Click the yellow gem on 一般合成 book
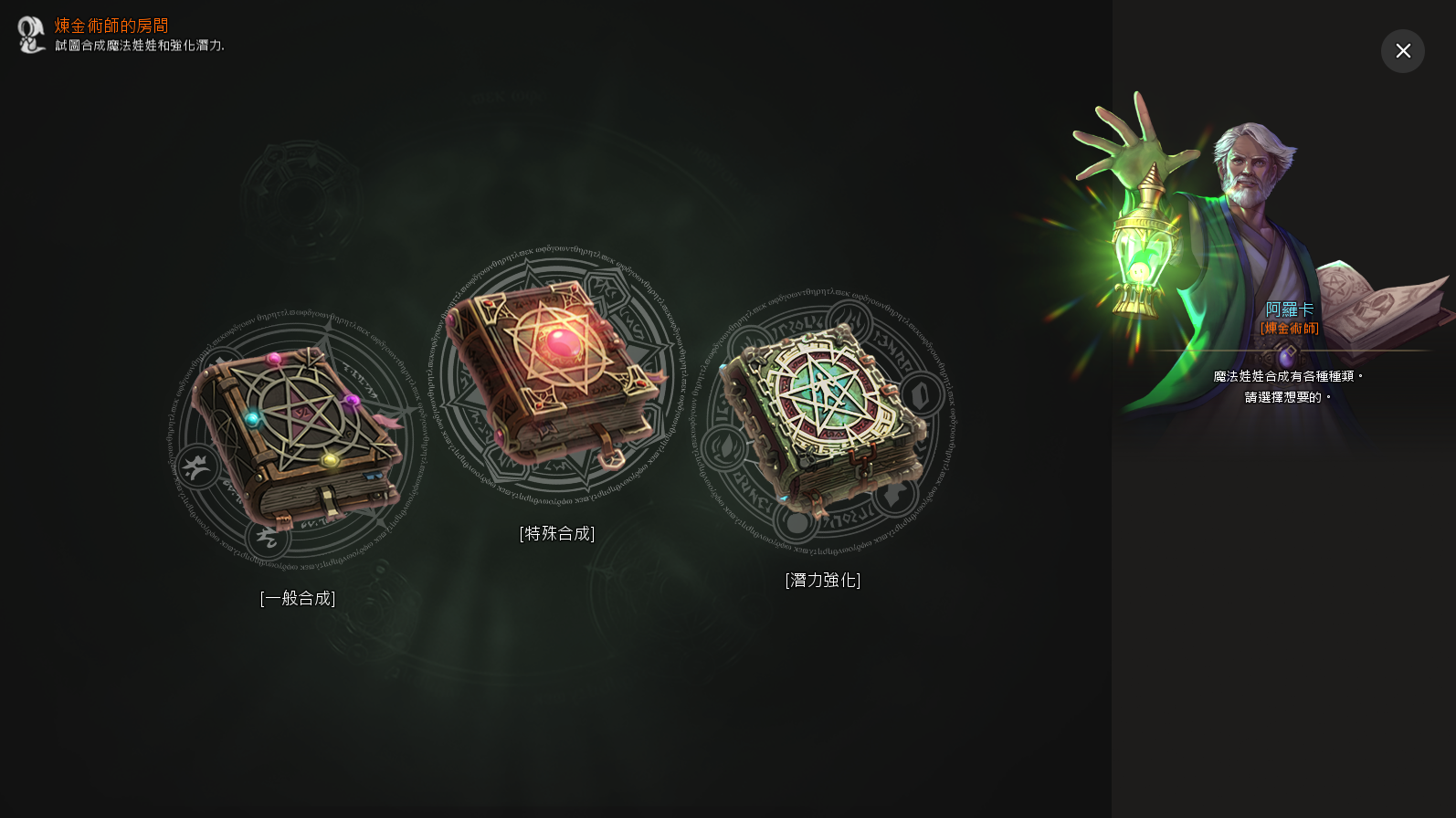The image size is (1456, 818). click(x=330, y=459)
